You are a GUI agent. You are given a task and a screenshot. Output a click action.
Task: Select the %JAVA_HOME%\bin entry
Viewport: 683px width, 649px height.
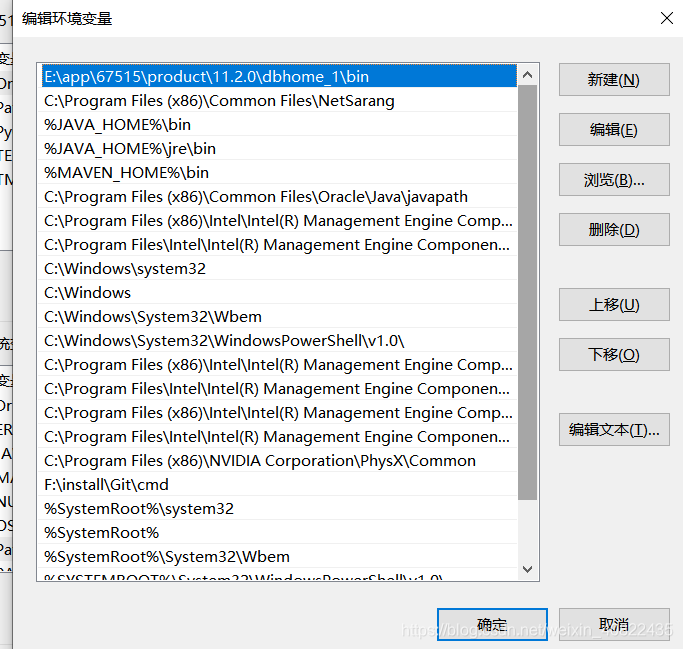tap(279, 125)
